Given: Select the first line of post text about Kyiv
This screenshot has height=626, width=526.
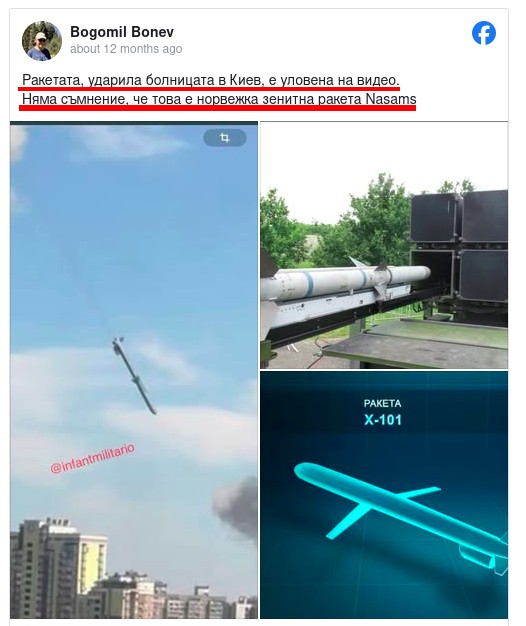Looking at the screenshot, I should pos(211,80).
